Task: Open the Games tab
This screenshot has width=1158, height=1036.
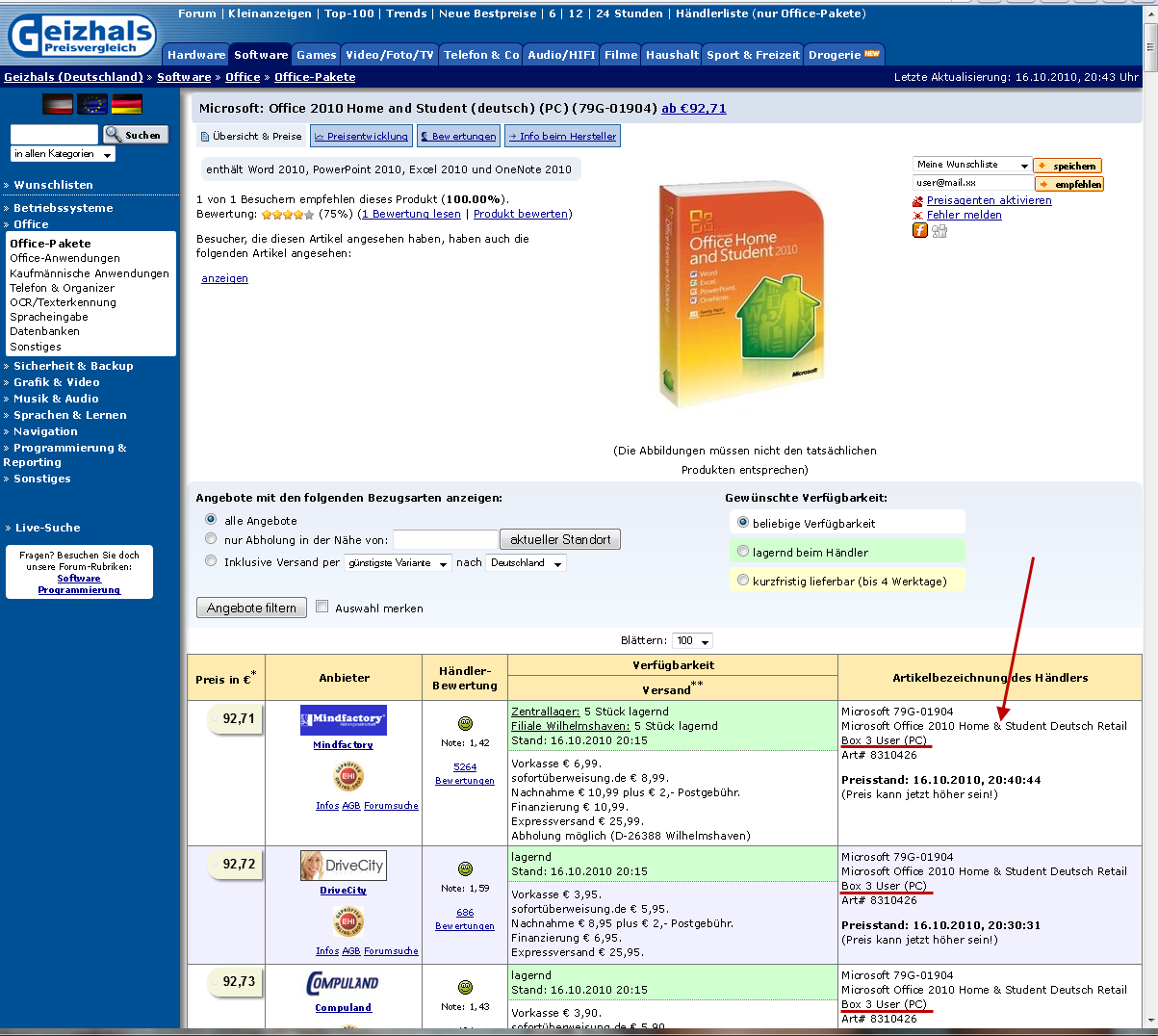Action: [317, 55]
